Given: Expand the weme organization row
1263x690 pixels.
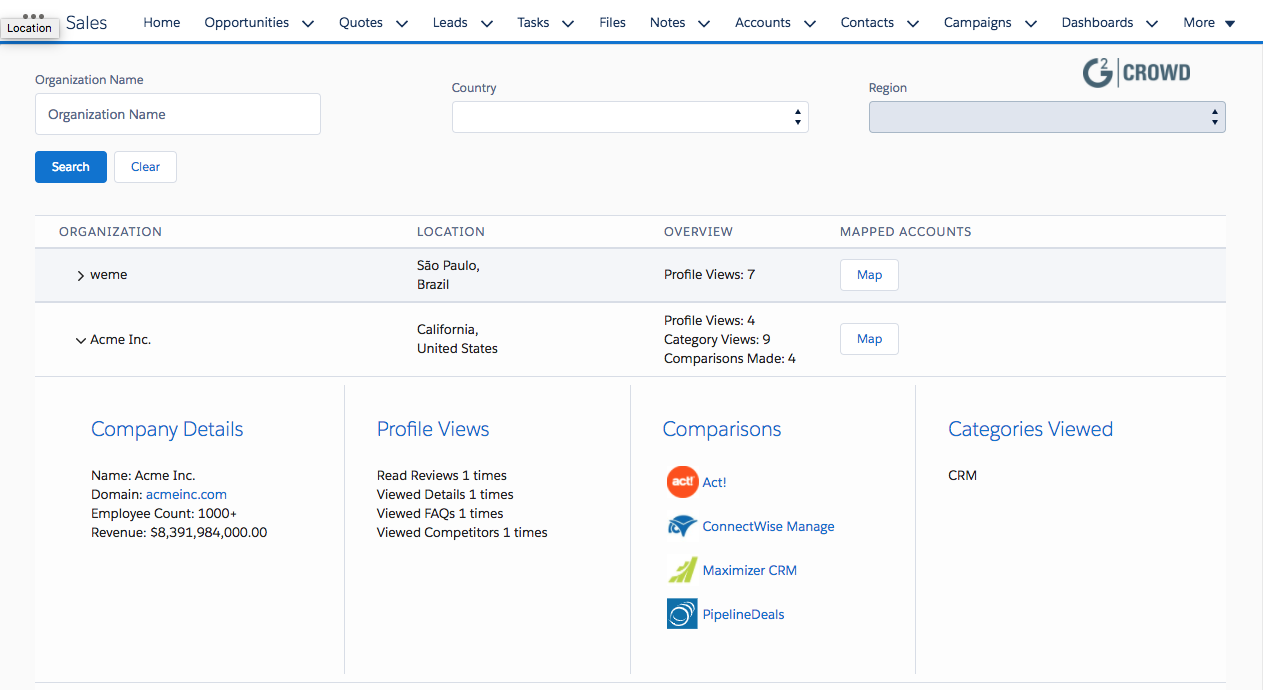Looking at the screenshot, I should click(80, 275).
